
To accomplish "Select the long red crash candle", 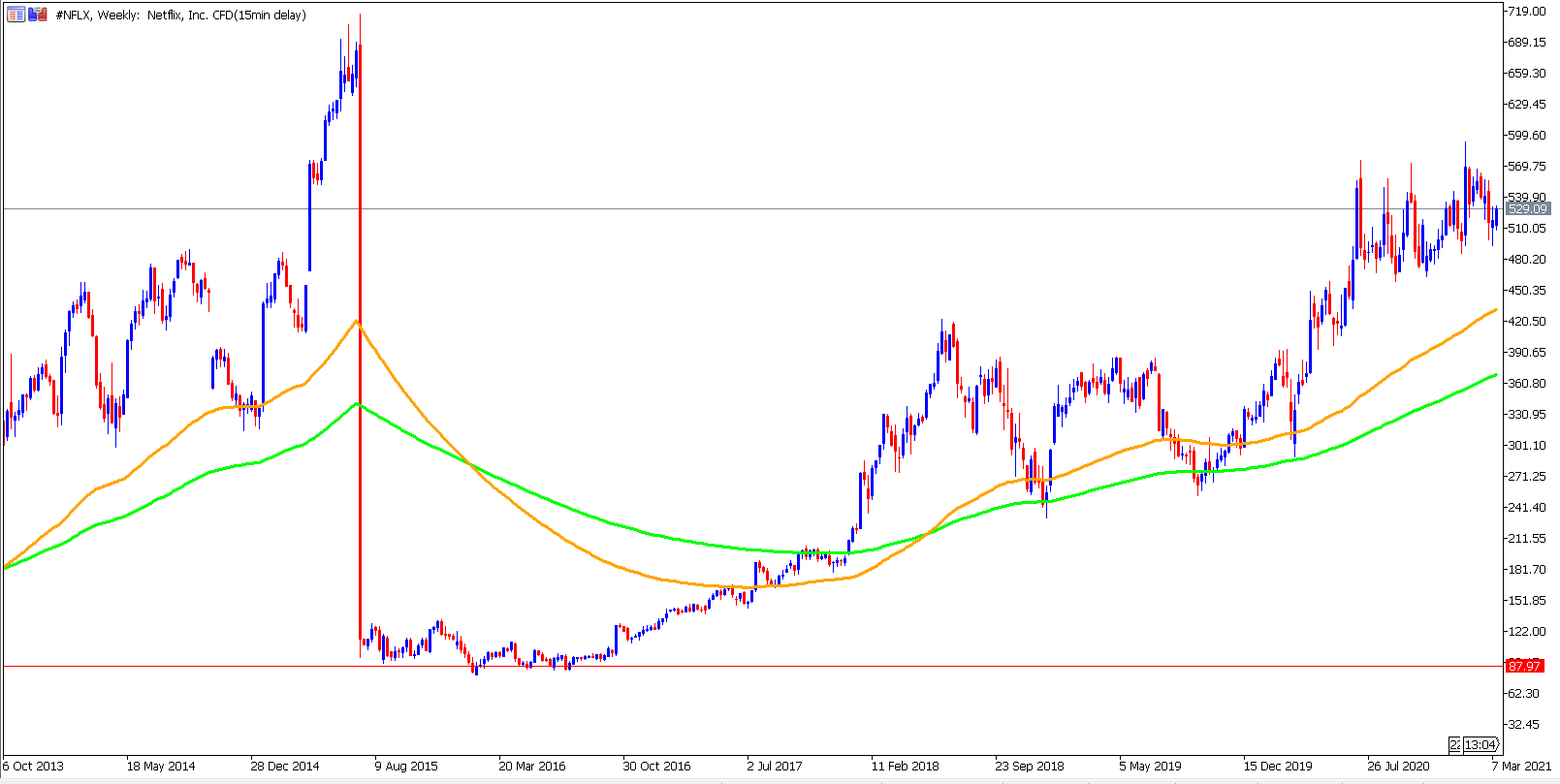I will [x=360, y=349].
